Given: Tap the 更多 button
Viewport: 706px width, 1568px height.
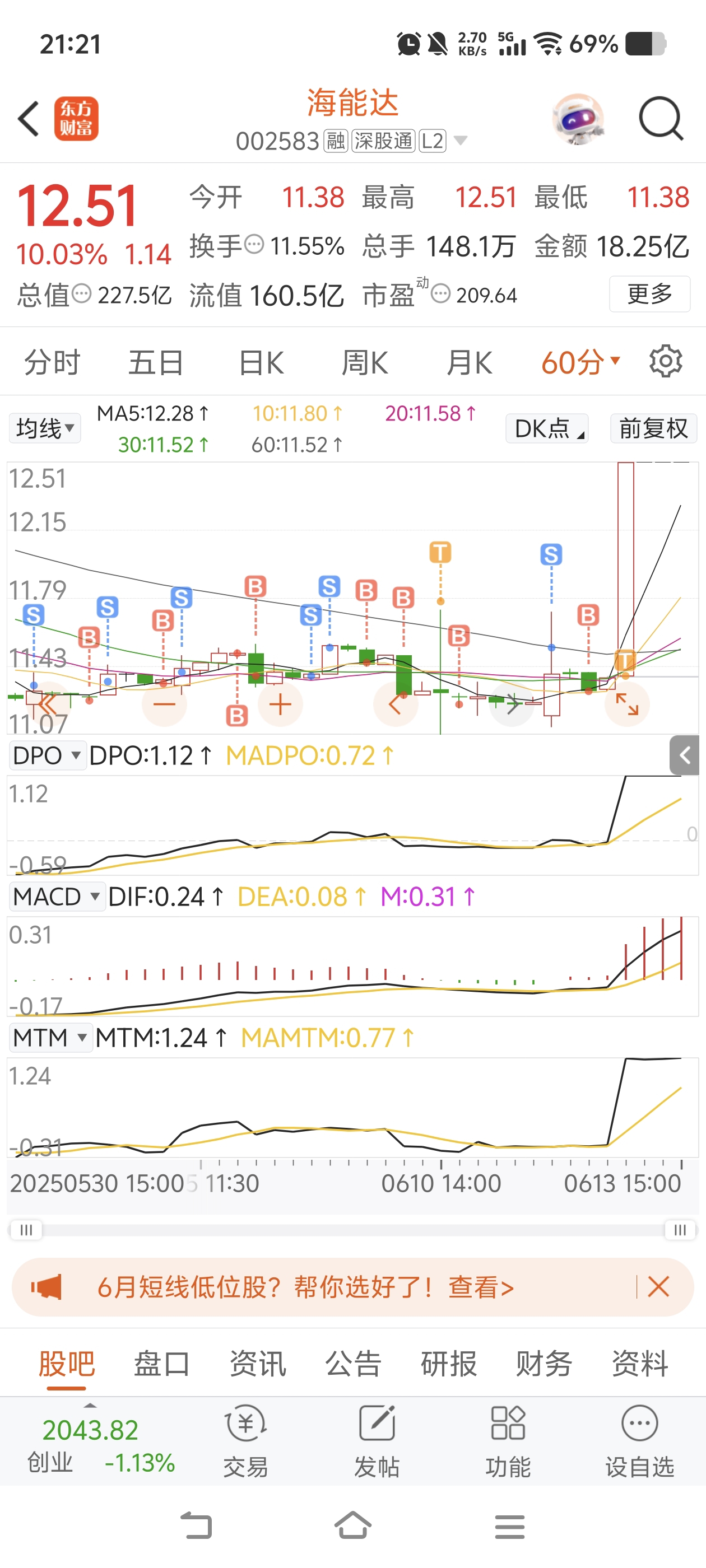Looking at the screenshot, I should pos(649,294).
